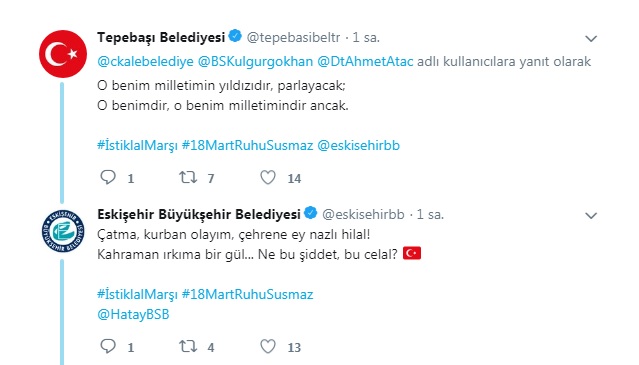Open #18MartRuhuSusmaz hashtag in first tweet
639x365 pixels.
(247, 145)
